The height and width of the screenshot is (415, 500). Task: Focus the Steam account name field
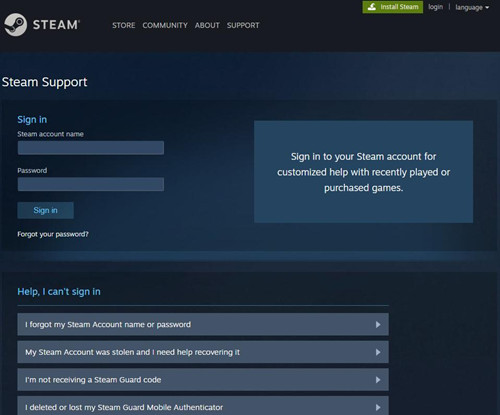tap(91, 148)
